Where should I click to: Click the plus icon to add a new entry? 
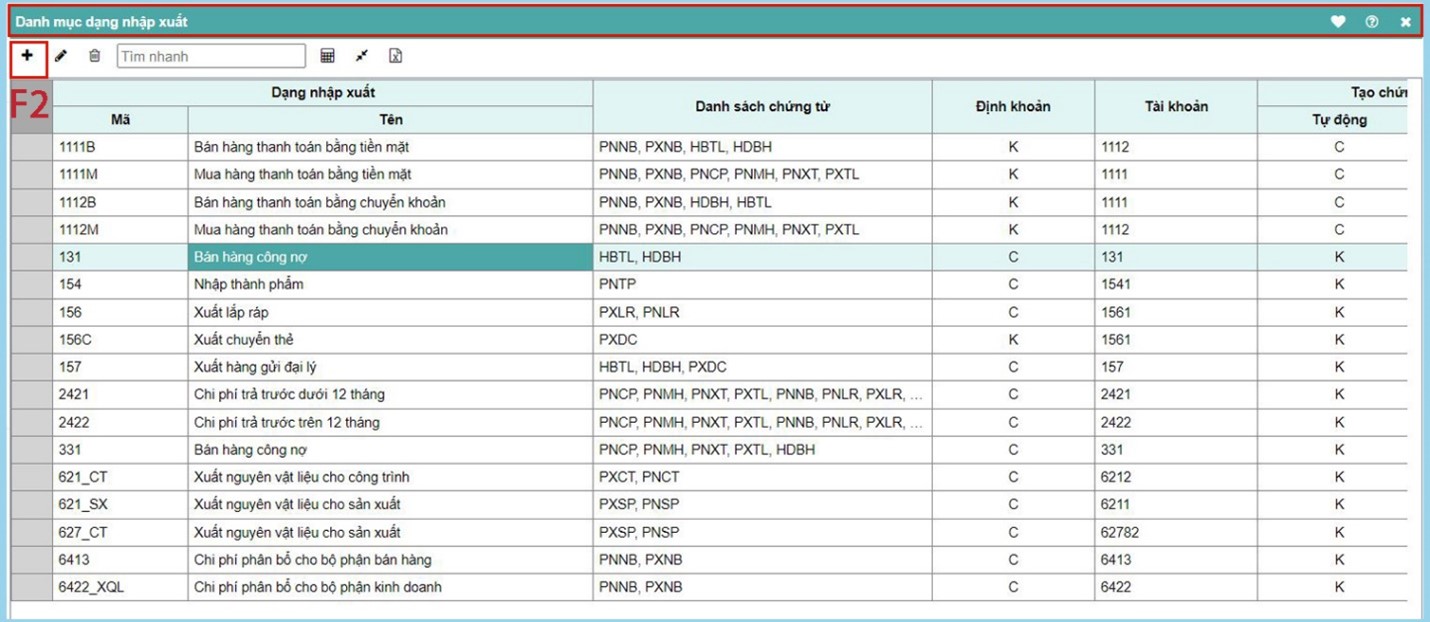[x=27, y=56]
